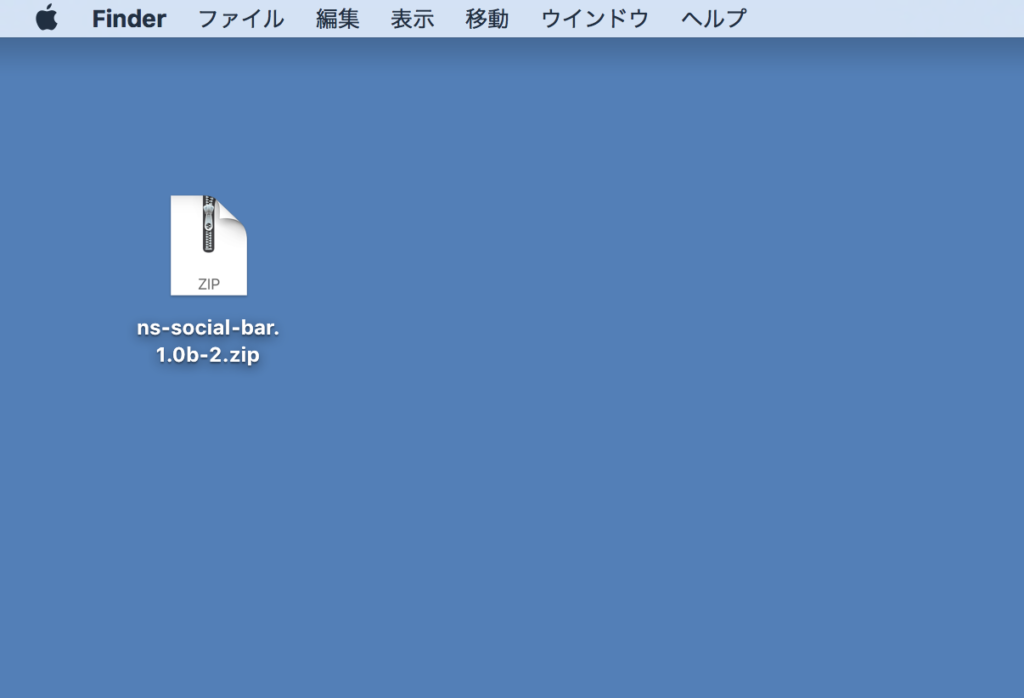
Task: Expand the 表示 menu
Action: 412,18
